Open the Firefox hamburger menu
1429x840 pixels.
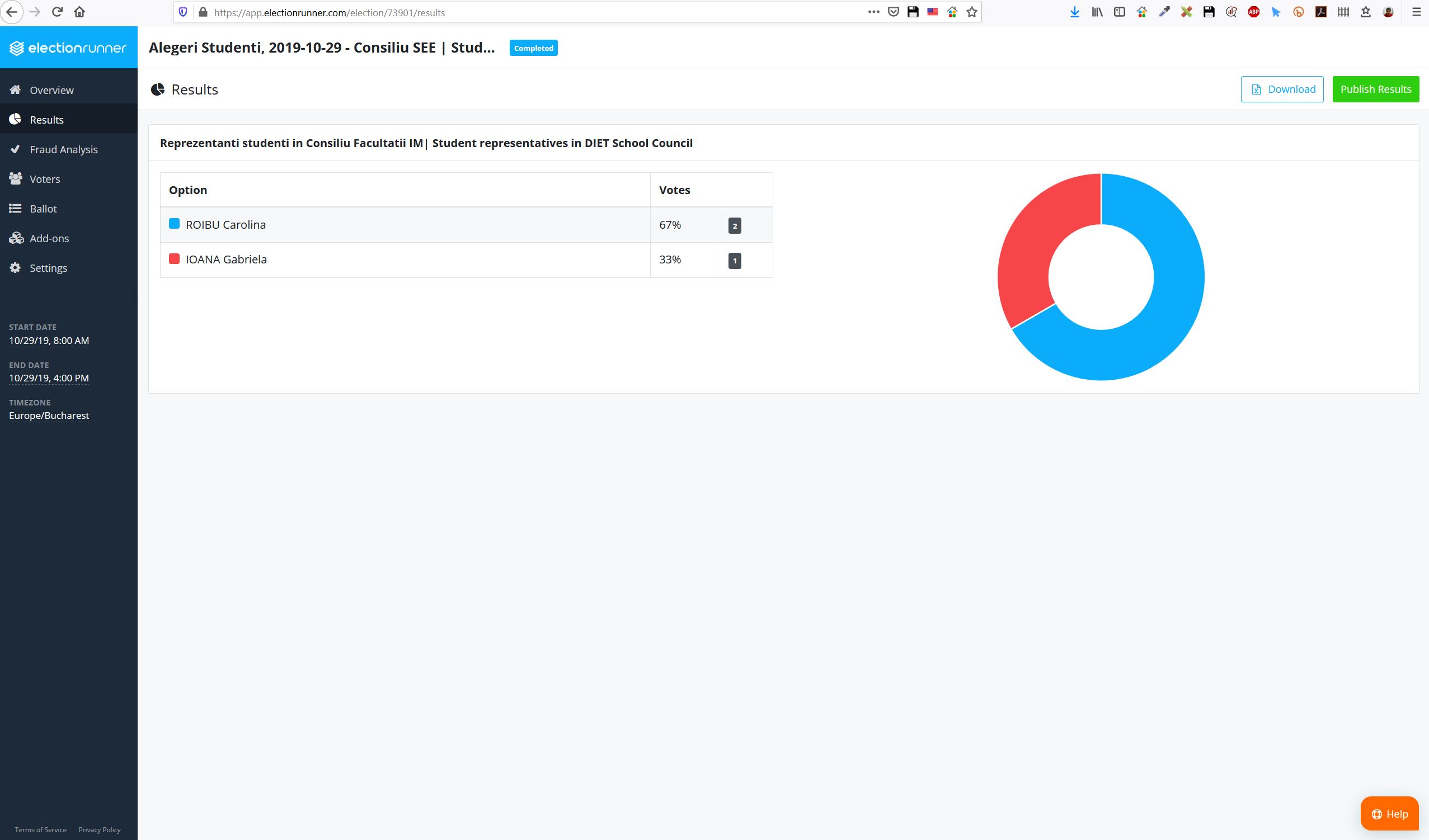point(1416,12)
